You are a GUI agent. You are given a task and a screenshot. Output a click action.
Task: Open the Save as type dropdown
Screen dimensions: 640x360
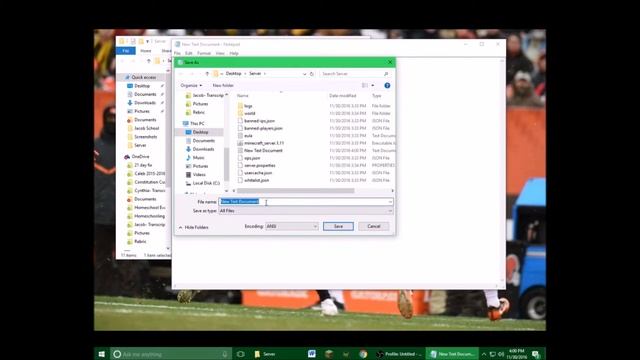(x=306, y=211)
